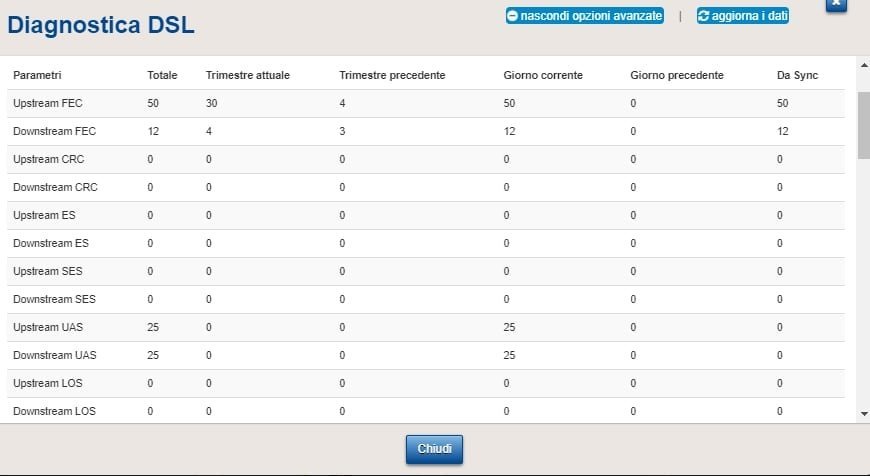Click the scrollbar up arrow
This screenshot has height=476, width=870.
[864, 65]
